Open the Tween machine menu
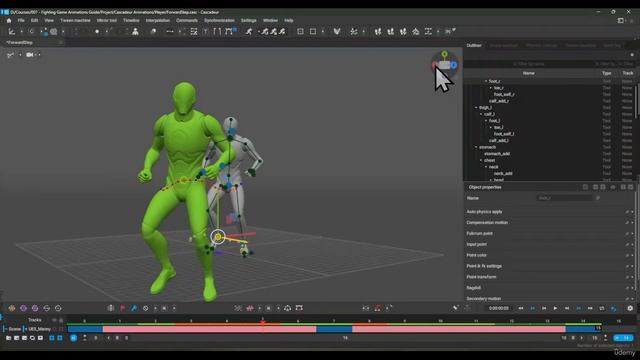 click(x=75, y=20)
